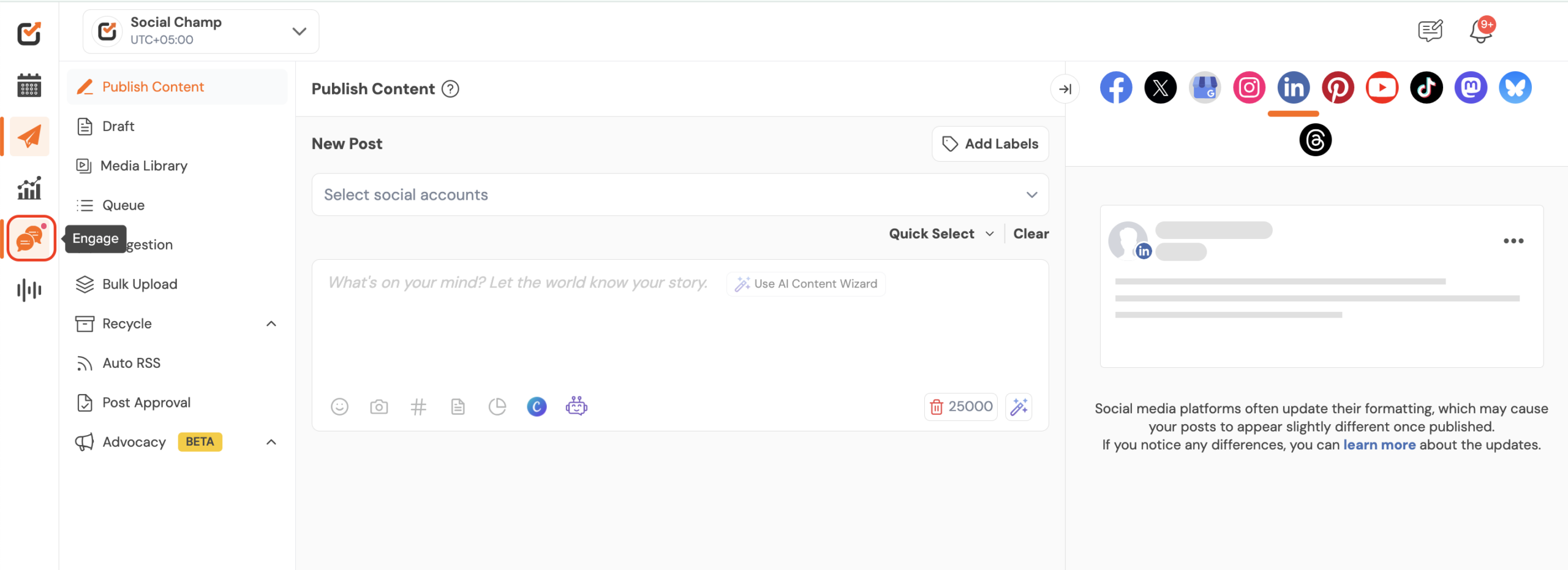The height and width of the screenshot is (570, 1568).
Task: Follow the learn more link
Action: tap(1379, 445)
